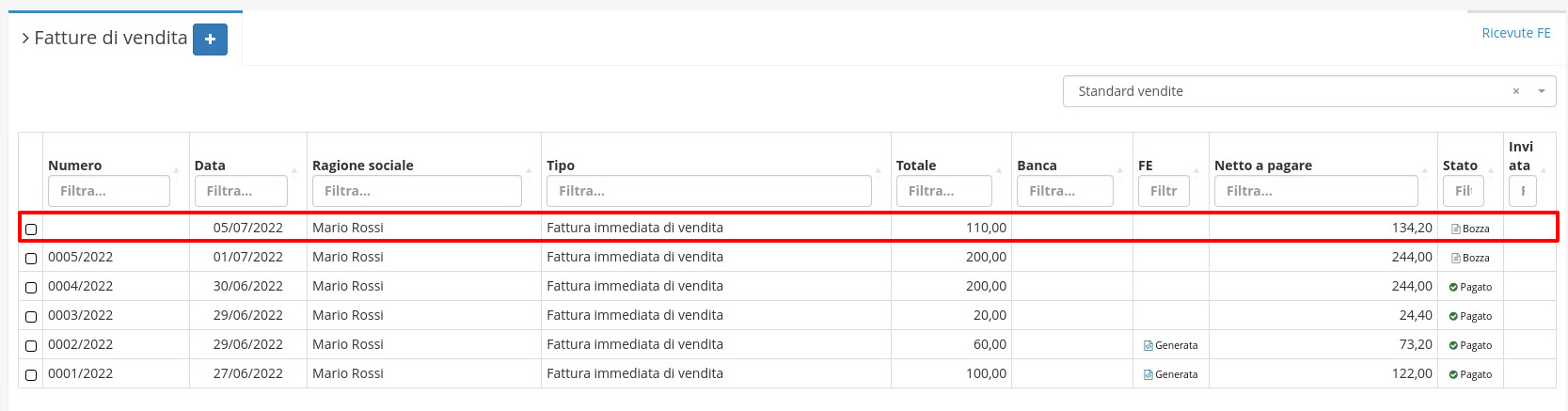Open the Ricevute FE link
Viewport: 1568px width, 411px height.
pyautogui.click(x=1515, y=33)
